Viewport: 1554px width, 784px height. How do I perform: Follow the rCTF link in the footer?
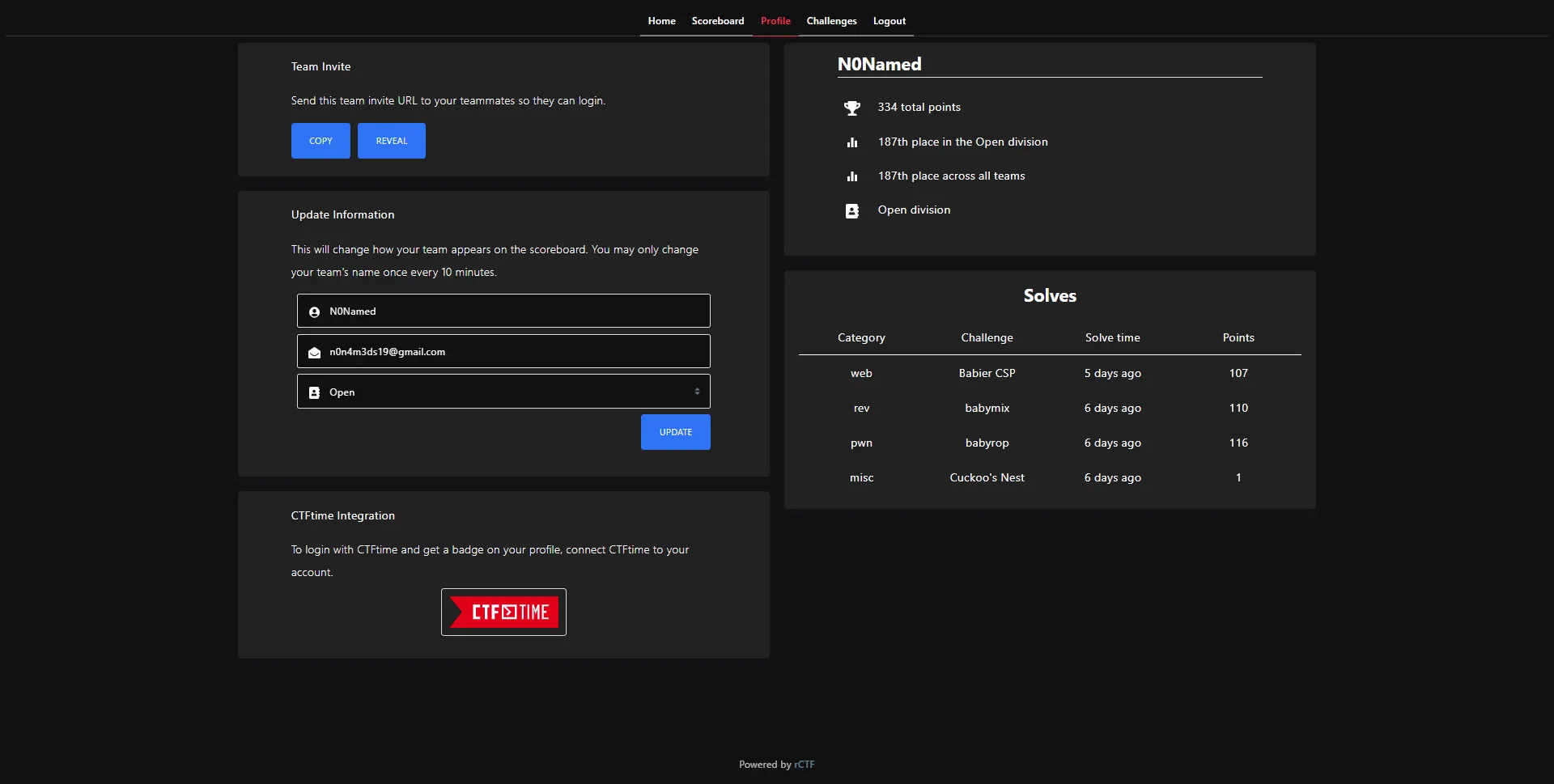(805, 765)
